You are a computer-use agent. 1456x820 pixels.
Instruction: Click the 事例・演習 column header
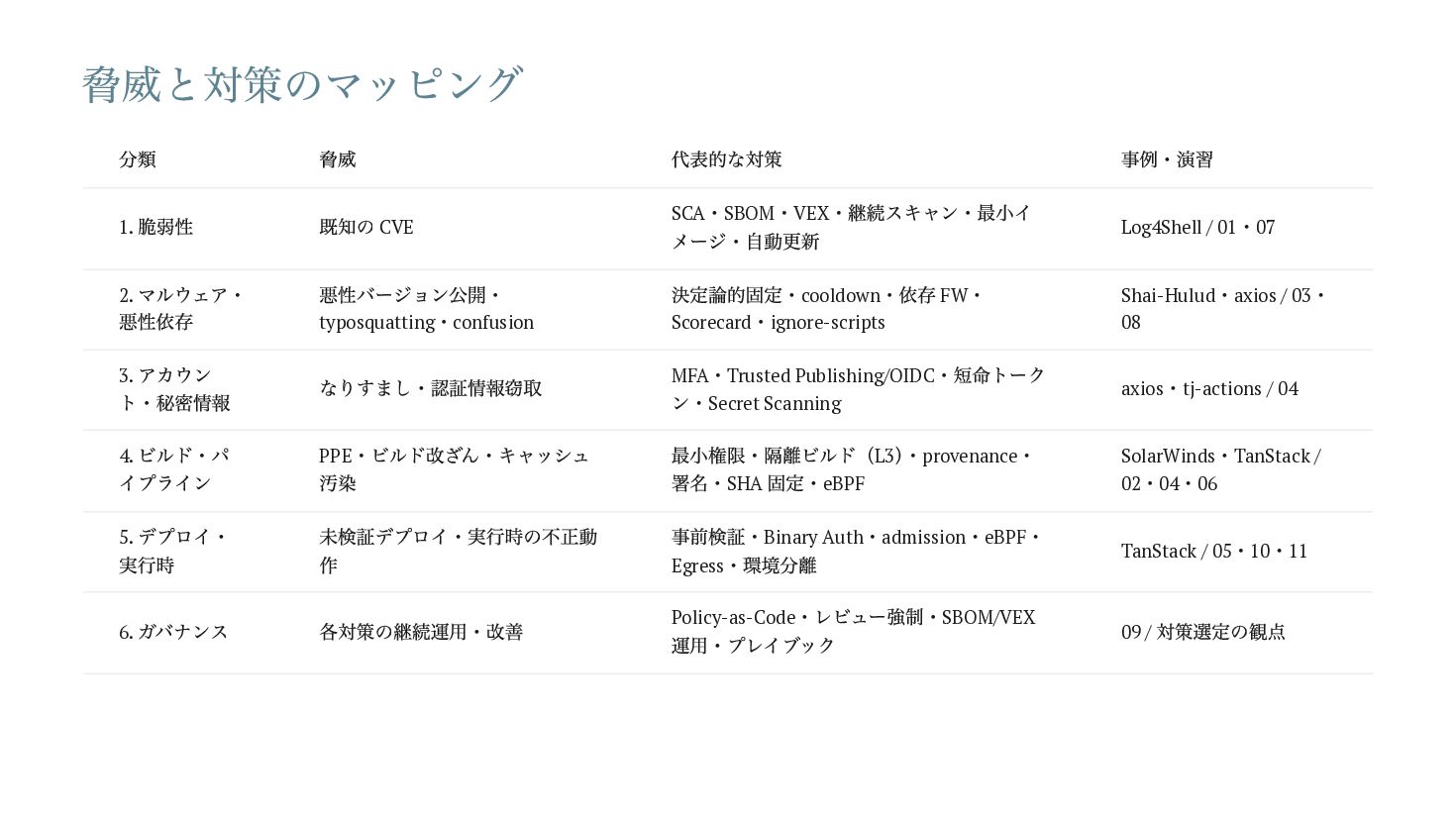coord(1167,159)
